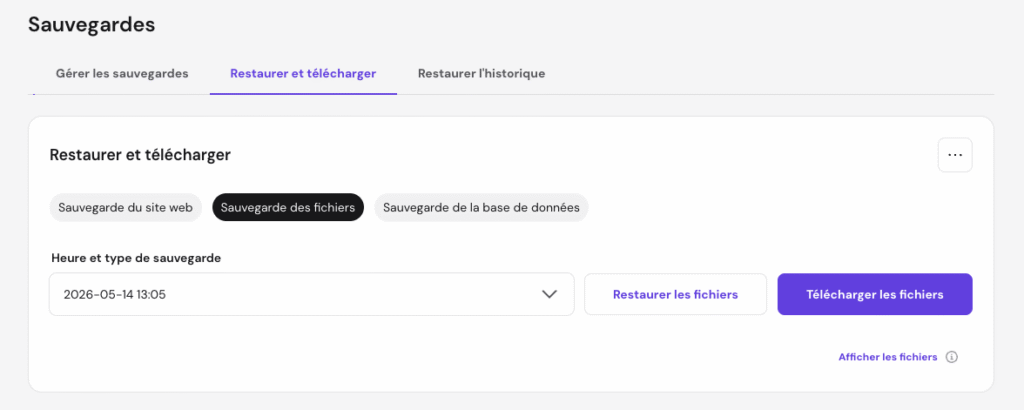Click the info icon beside Afficher les fichiers

pos(952,357)
